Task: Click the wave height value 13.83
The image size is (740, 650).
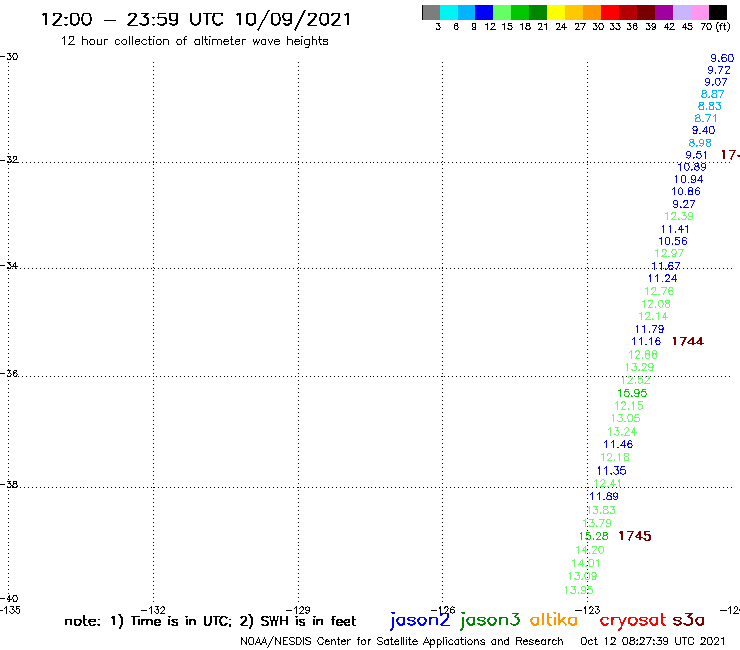Action: (601, 510)
